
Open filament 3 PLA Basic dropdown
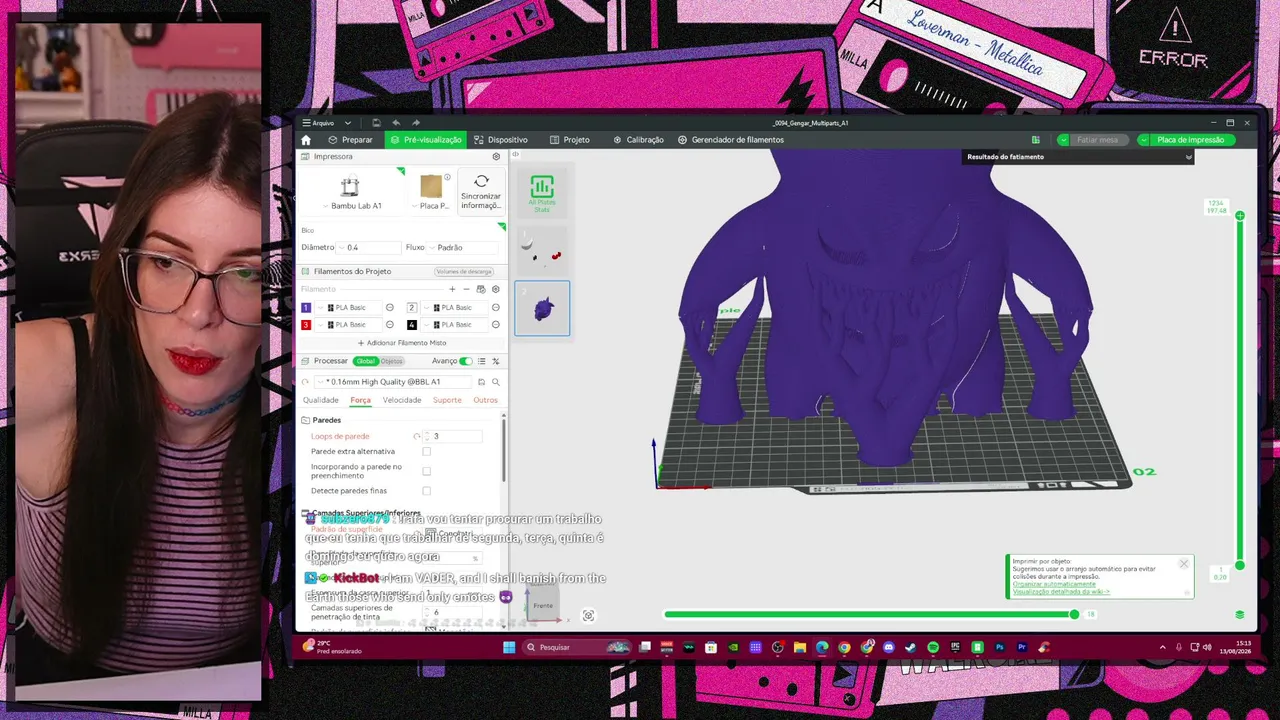350,325
